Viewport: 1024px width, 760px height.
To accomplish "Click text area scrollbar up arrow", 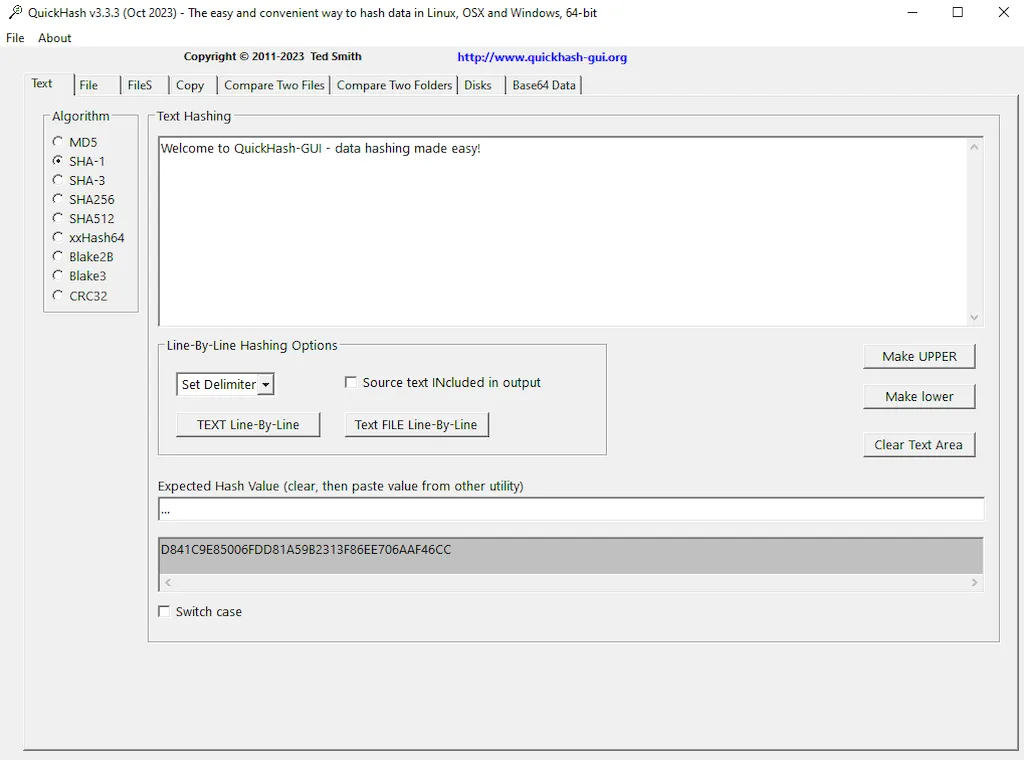I will tap(974, 147).
